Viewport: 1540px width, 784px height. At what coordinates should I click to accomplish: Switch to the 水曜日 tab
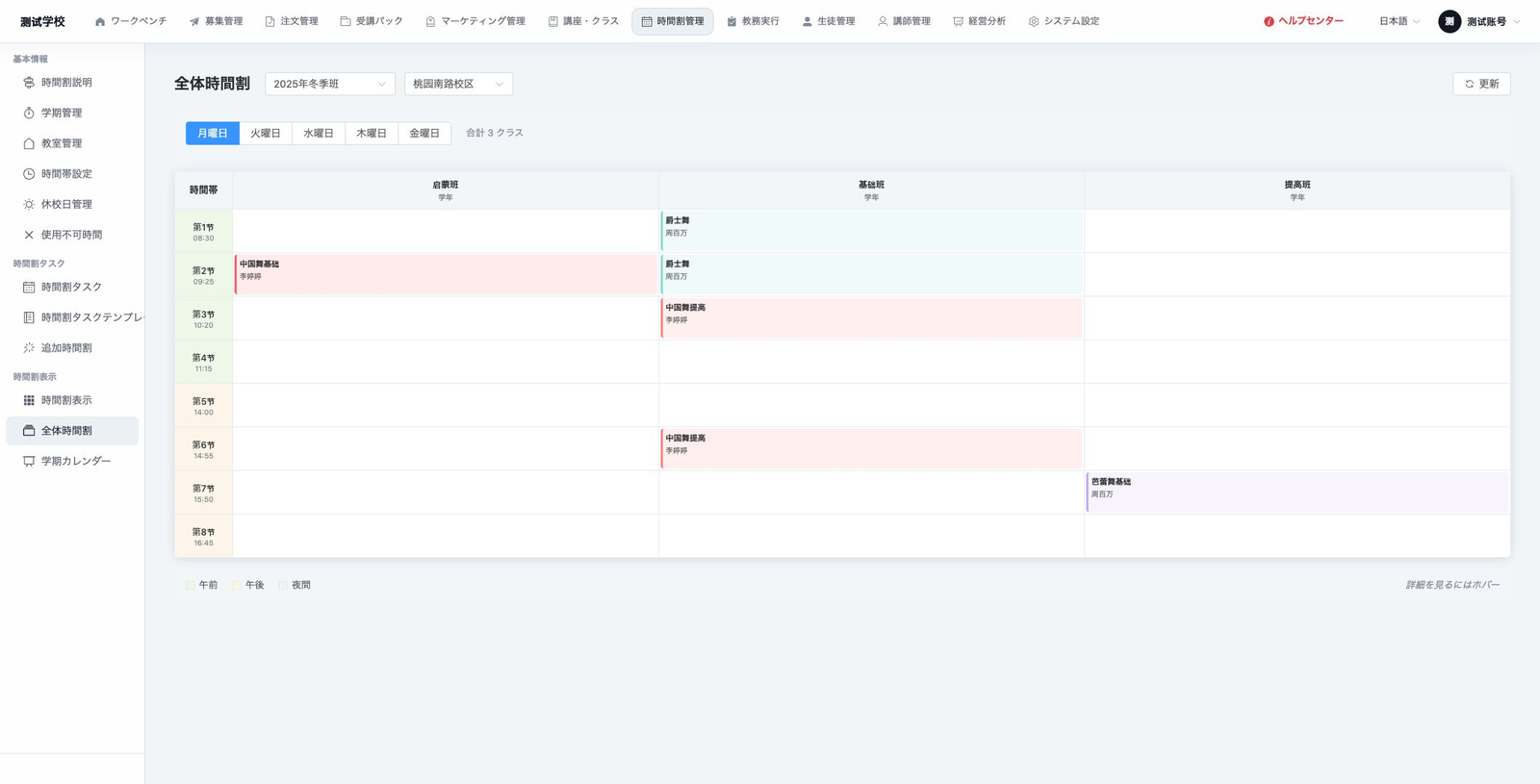pyautogui.click(x=319, y=133)
